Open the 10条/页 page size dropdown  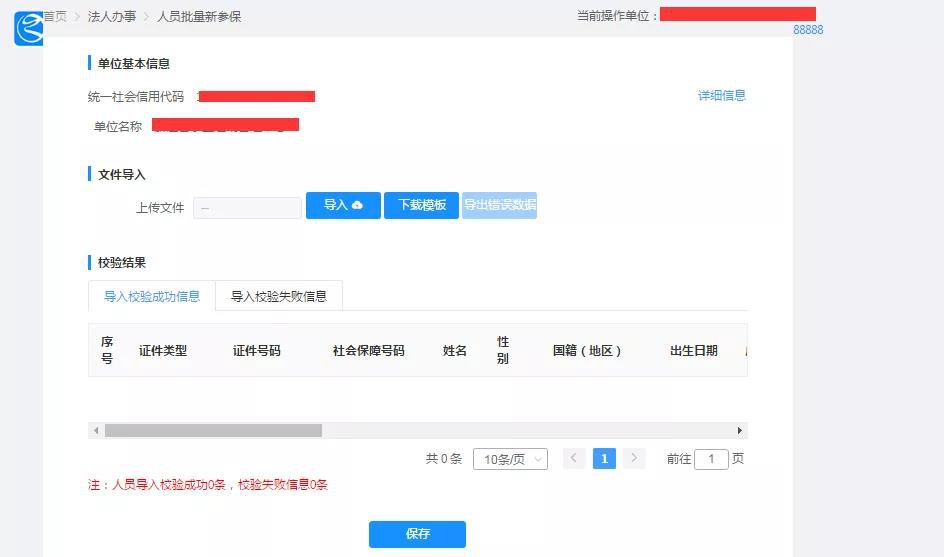click(510, 459)
